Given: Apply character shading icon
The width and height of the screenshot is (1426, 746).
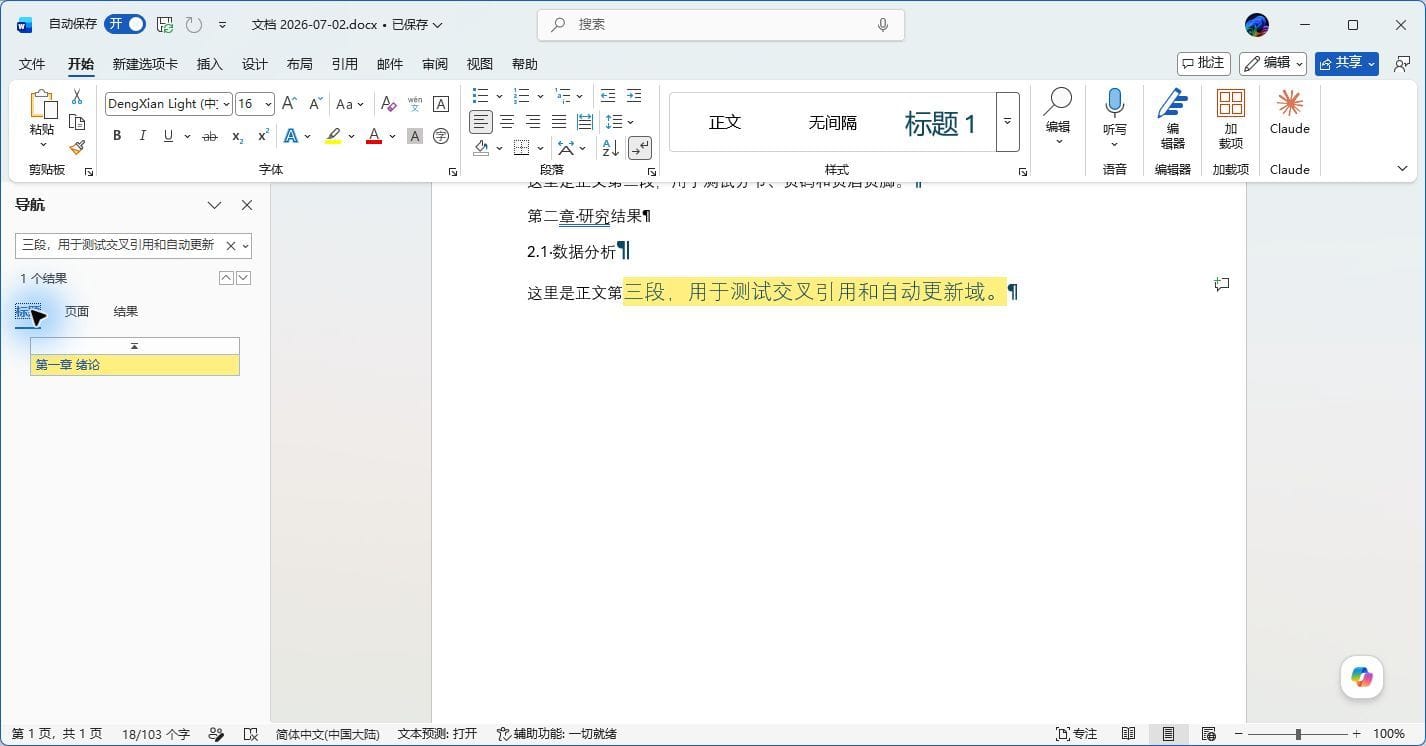Looking at the screenshot, I should point(415,136).
